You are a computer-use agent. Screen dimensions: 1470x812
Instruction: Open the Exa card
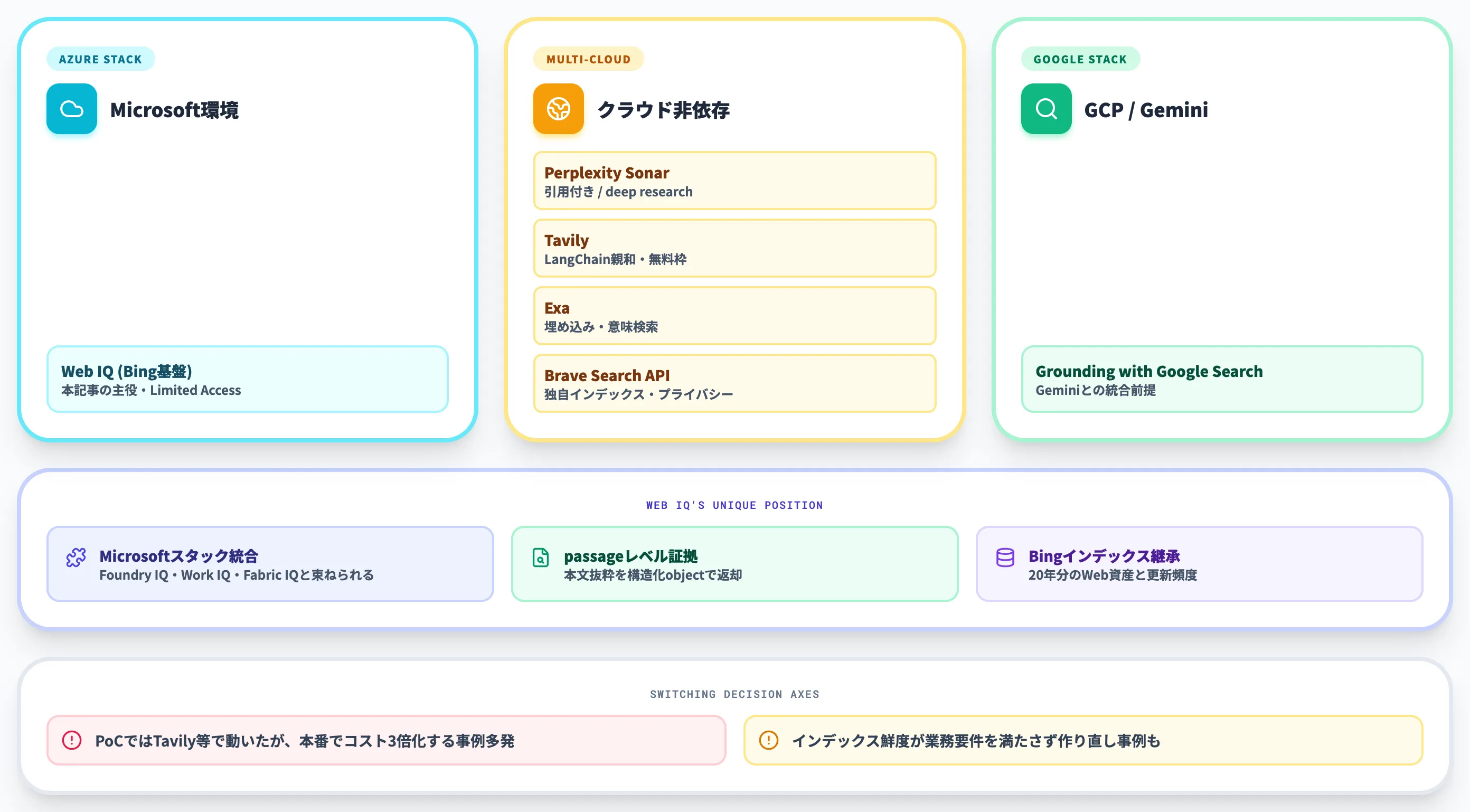(734, 316)
